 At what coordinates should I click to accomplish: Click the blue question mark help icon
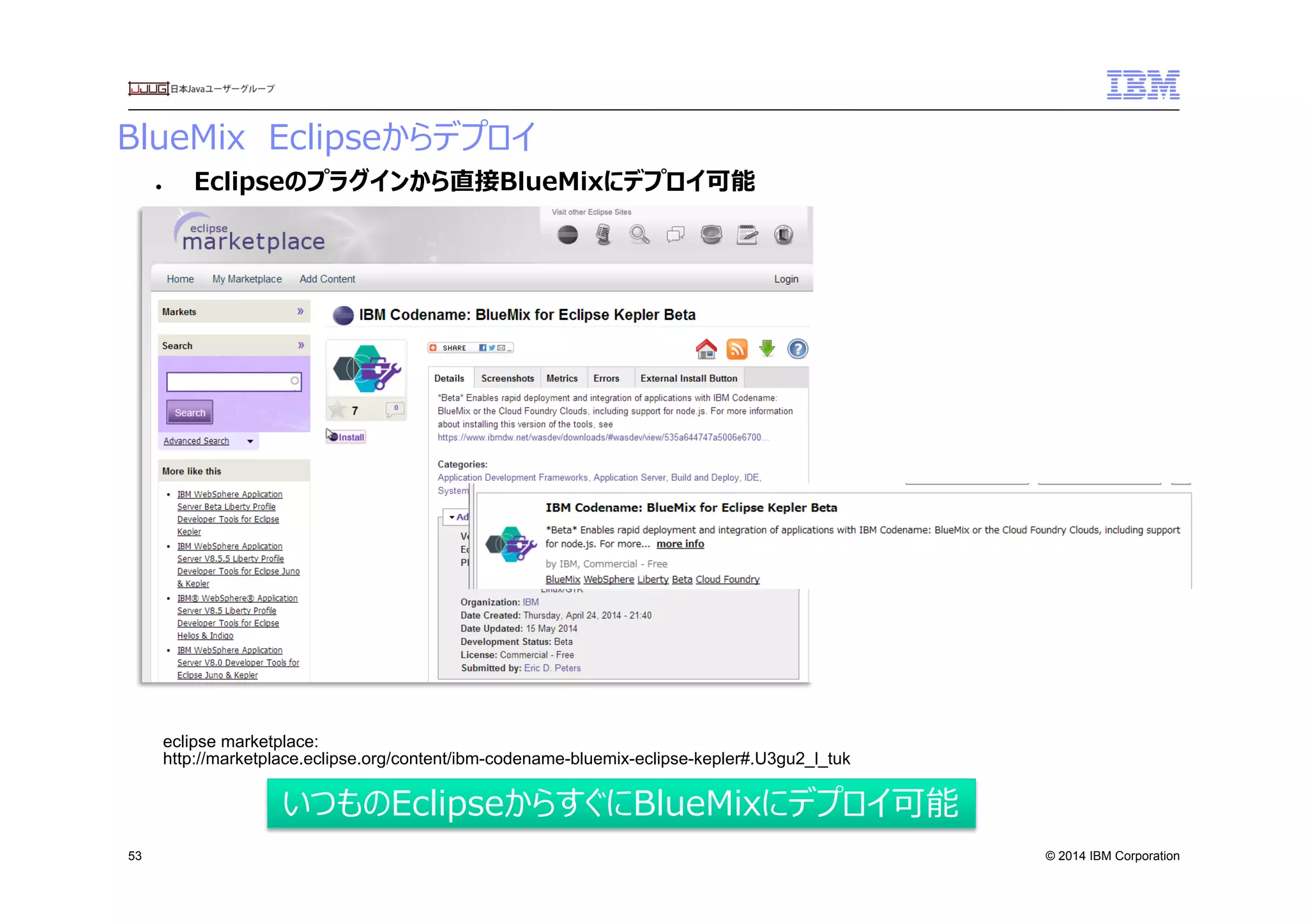pos(798,349)
